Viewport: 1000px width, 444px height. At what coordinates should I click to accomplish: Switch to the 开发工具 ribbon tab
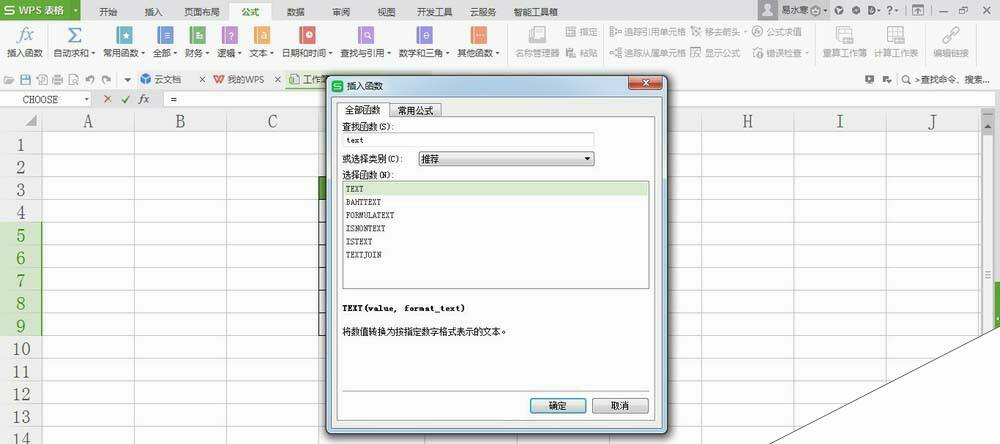click(434, 11)
